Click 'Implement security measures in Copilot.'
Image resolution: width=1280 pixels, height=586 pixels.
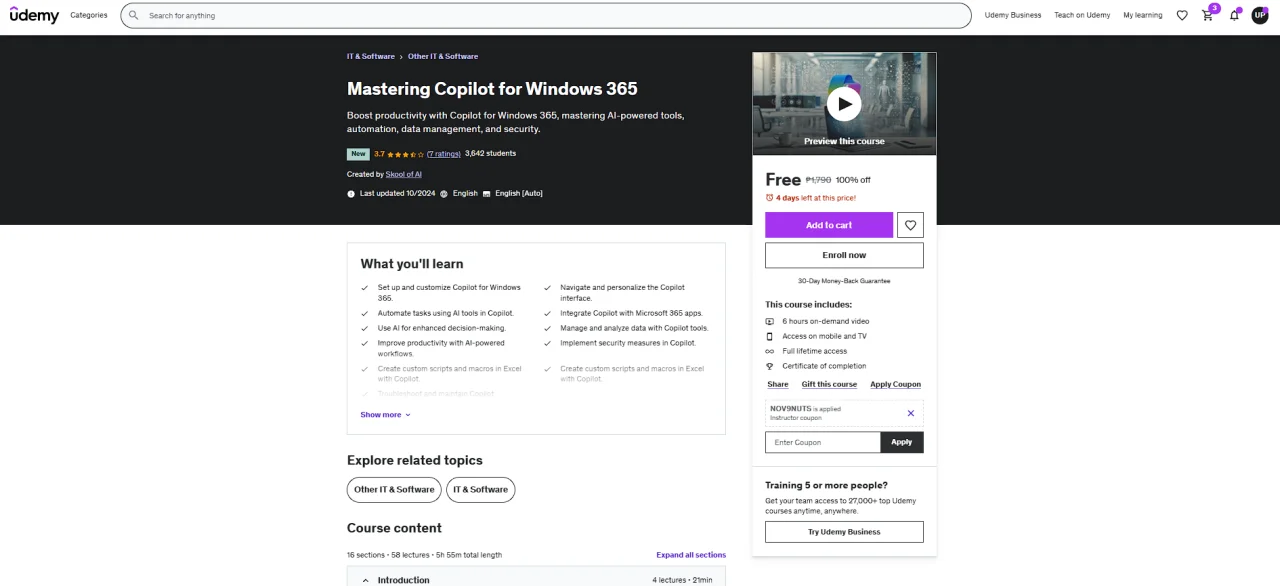(628, 343)
